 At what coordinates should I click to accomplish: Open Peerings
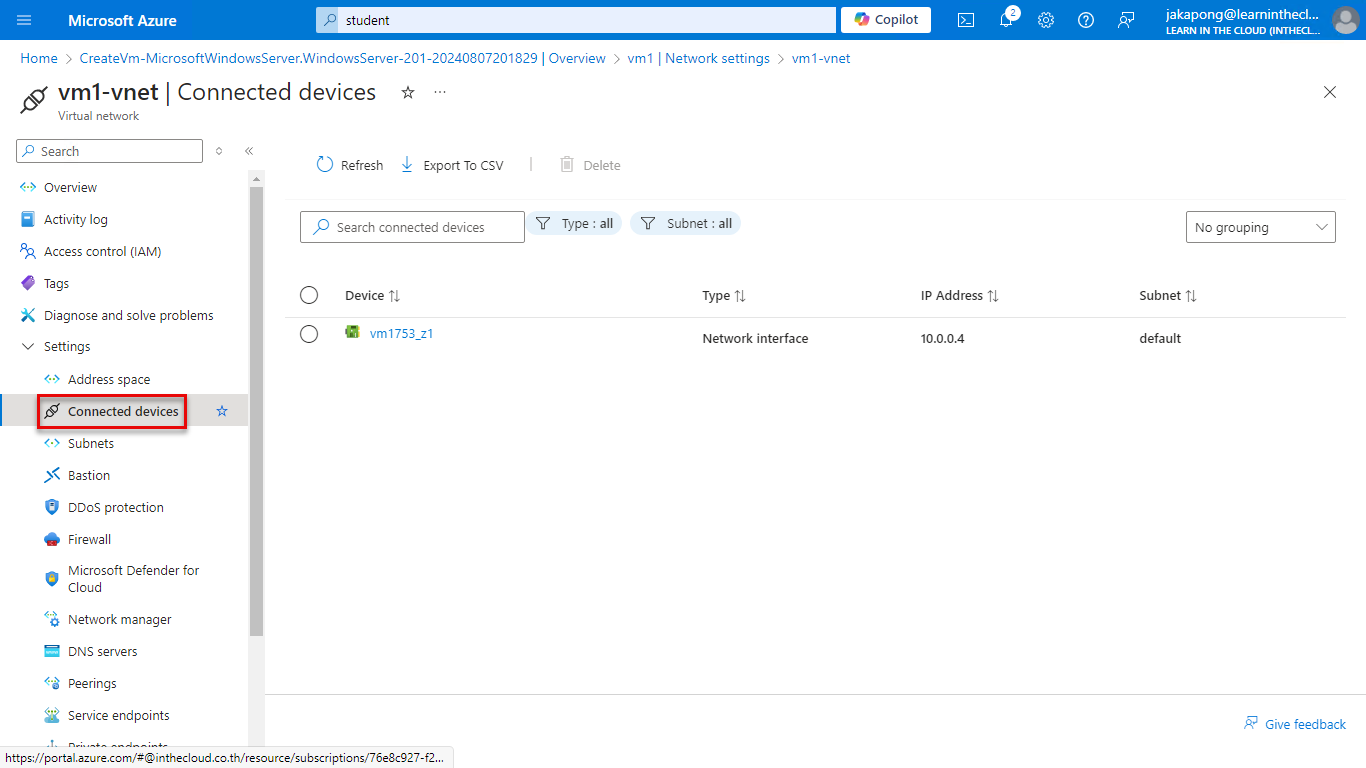(x=92, y=683)
